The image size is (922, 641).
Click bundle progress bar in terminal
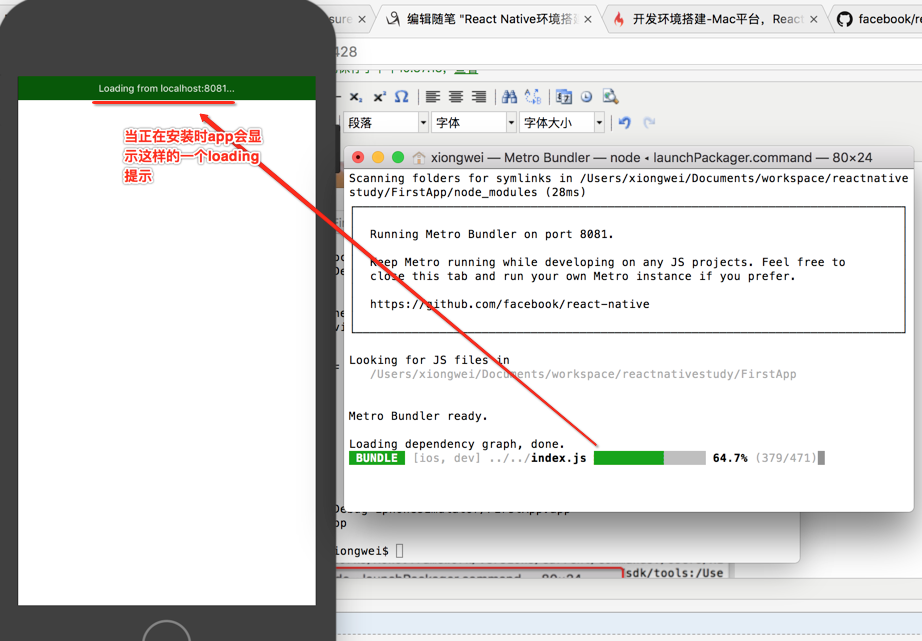[x=649, y=458]
